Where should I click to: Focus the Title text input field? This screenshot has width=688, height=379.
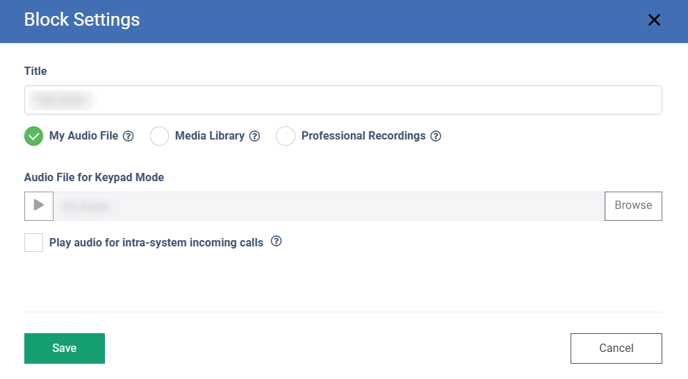[x=343, y=100]
